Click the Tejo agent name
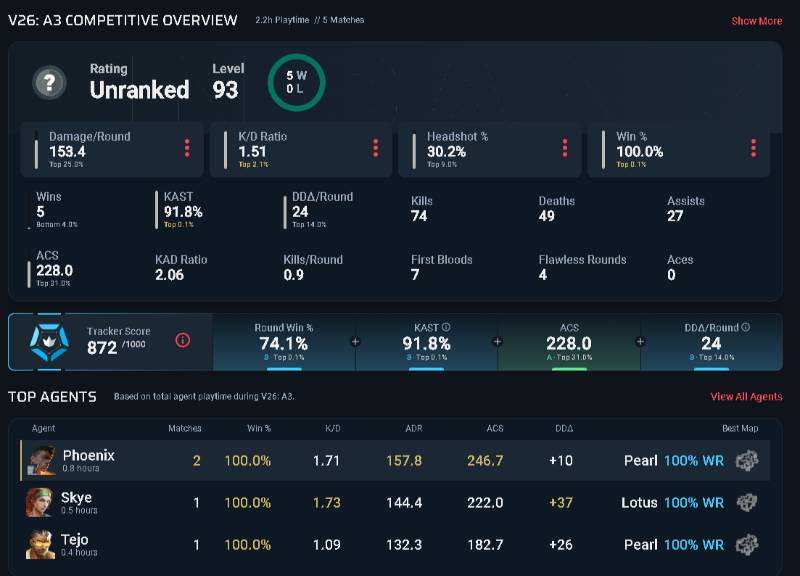Image resolution: width=800 pixels, height=576 pixels. click(x=74, y=539)
